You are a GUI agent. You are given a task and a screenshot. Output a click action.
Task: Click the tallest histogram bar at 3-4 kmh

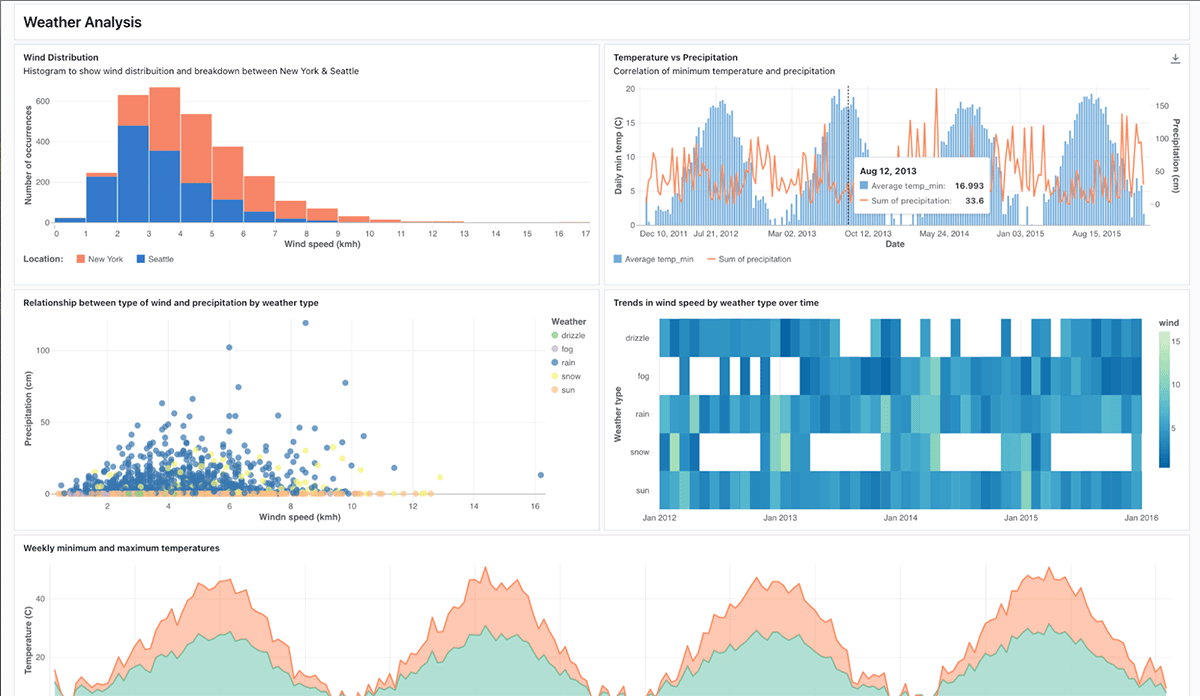(x=164, y=150)
